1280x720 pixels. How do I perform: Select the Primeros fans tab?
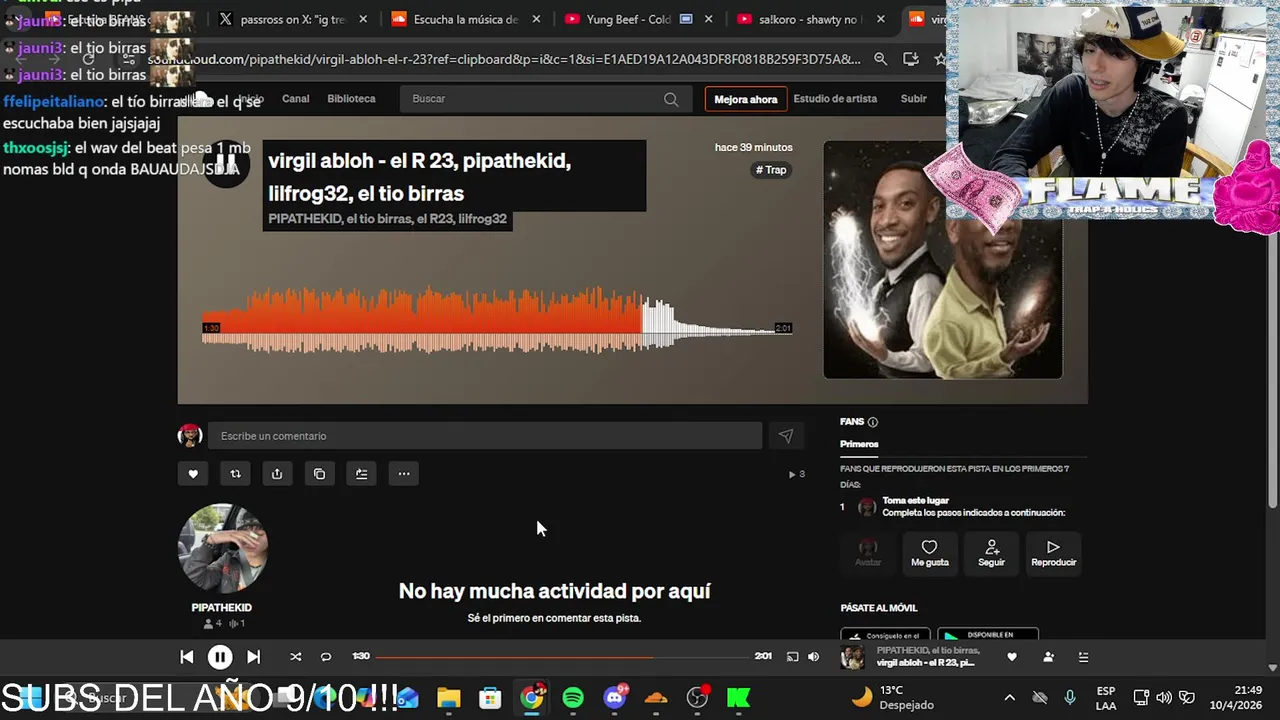859,444
